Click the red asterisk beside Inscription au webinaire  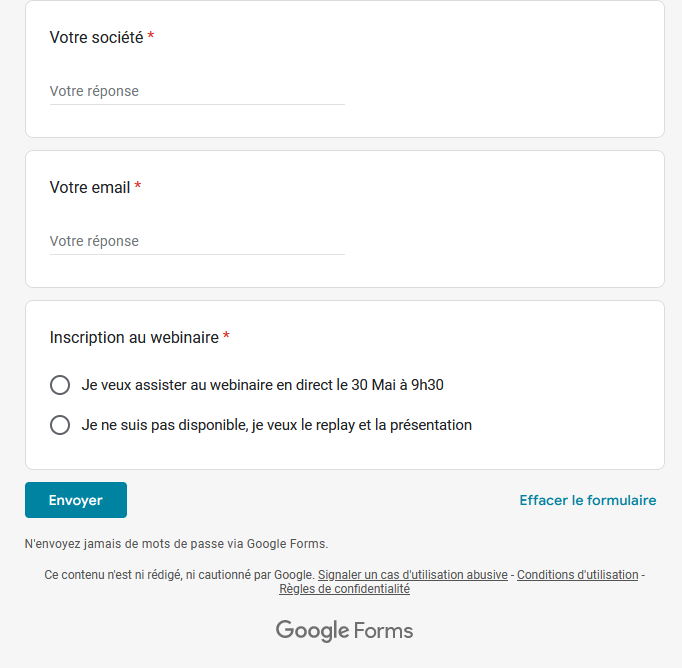tap(226, 335)
